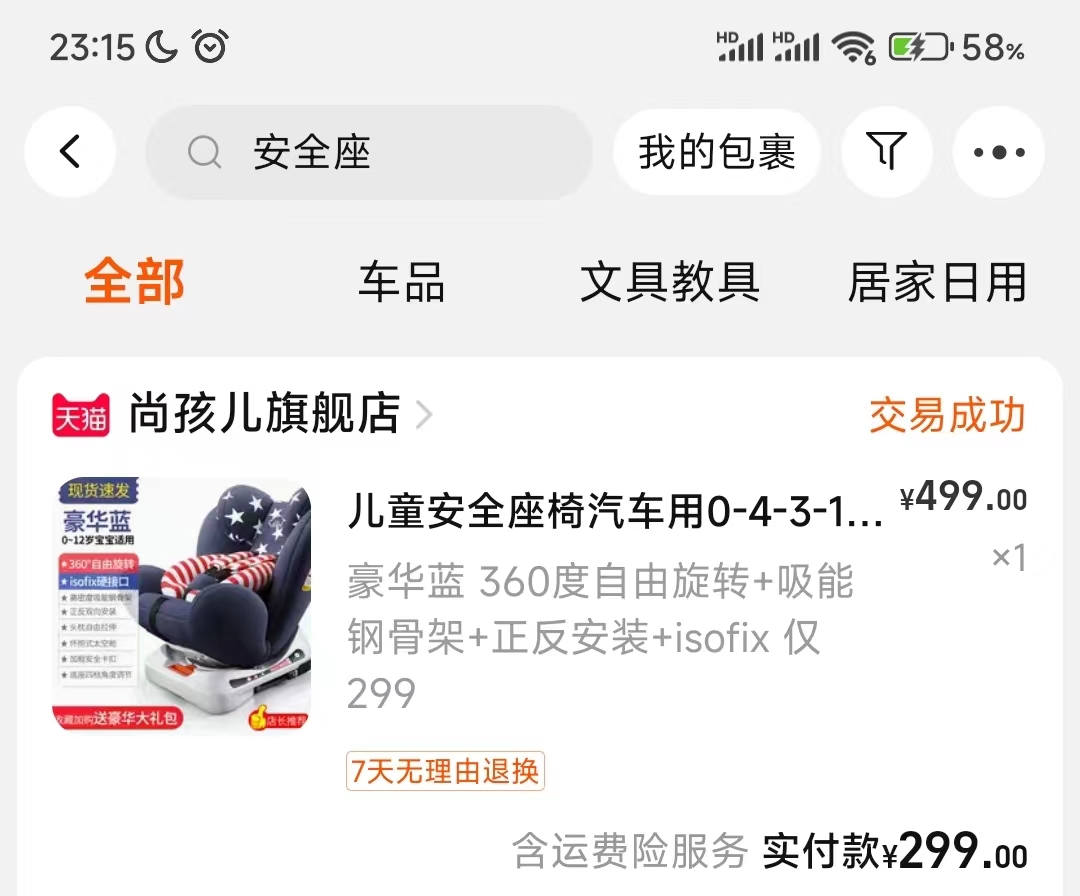Expand shop chevron beside 尚孩儿旗舰店
This screenshot has height=896, width=1080.
pyautogui.click(x=424, y=415)
